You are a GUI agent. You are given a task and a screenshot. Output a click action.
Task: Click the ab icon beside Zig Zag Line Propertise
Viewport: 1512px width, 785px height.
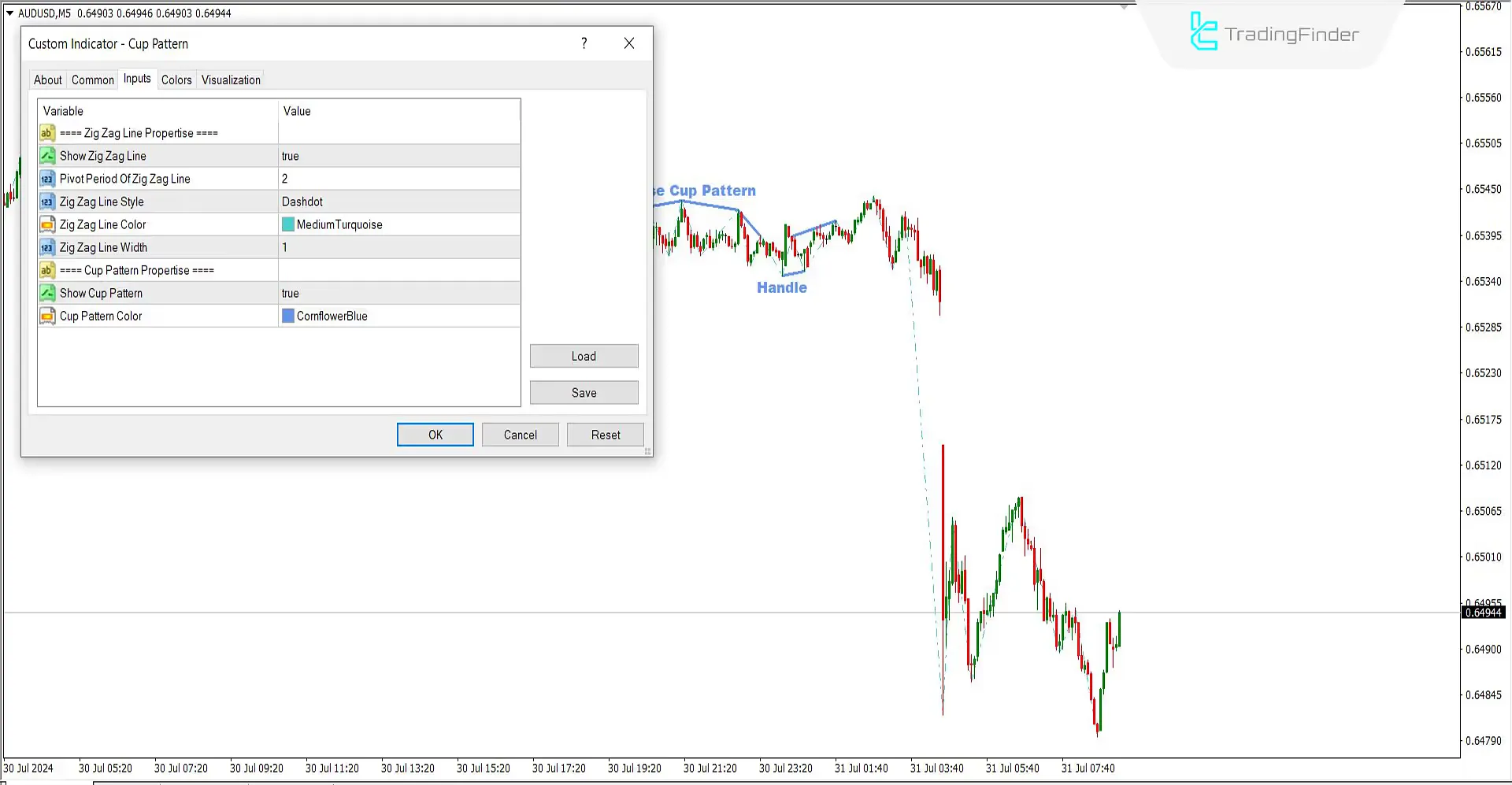point(46,132)
